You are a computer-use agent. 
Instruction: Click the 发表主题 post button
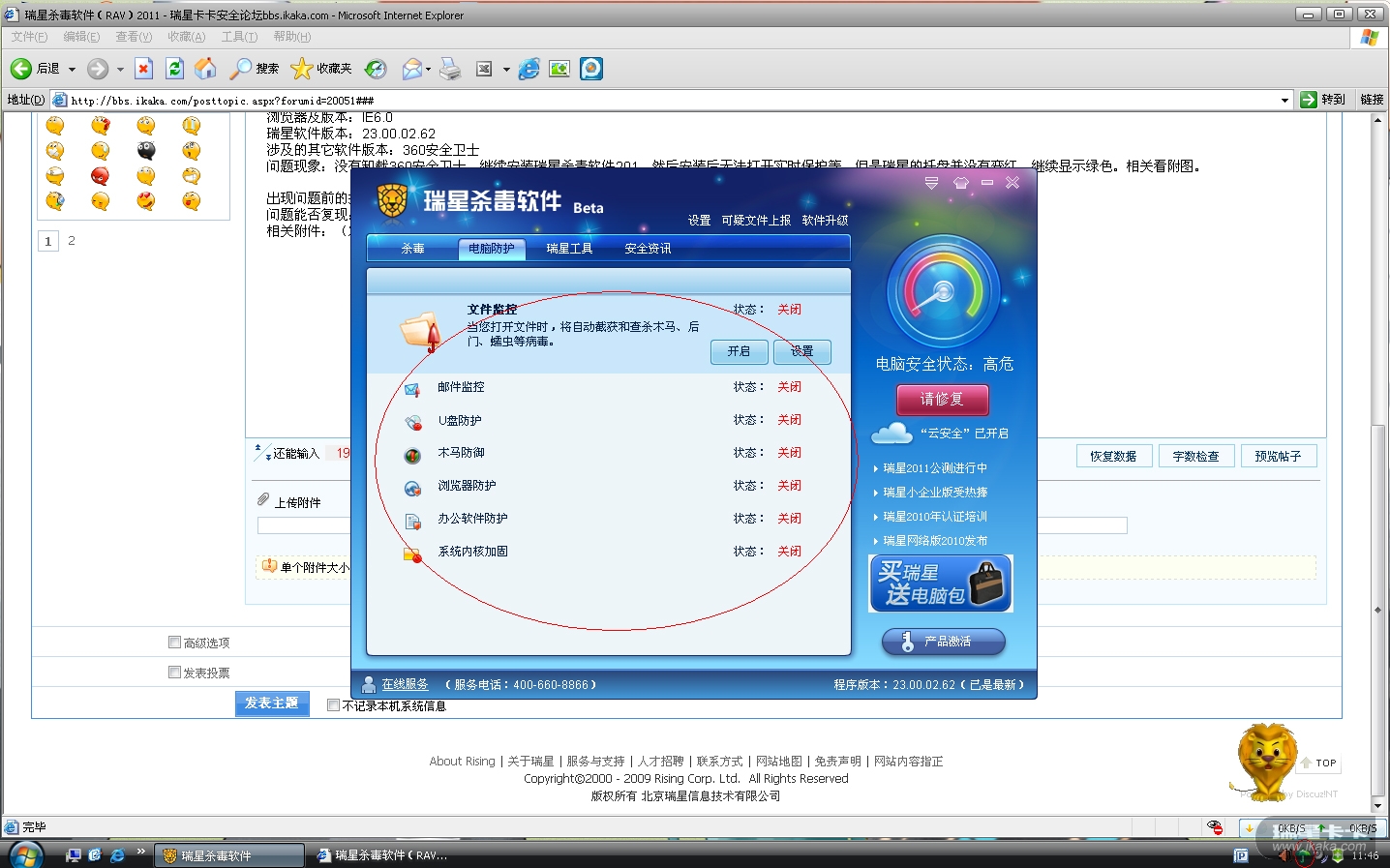coord(272,703)
